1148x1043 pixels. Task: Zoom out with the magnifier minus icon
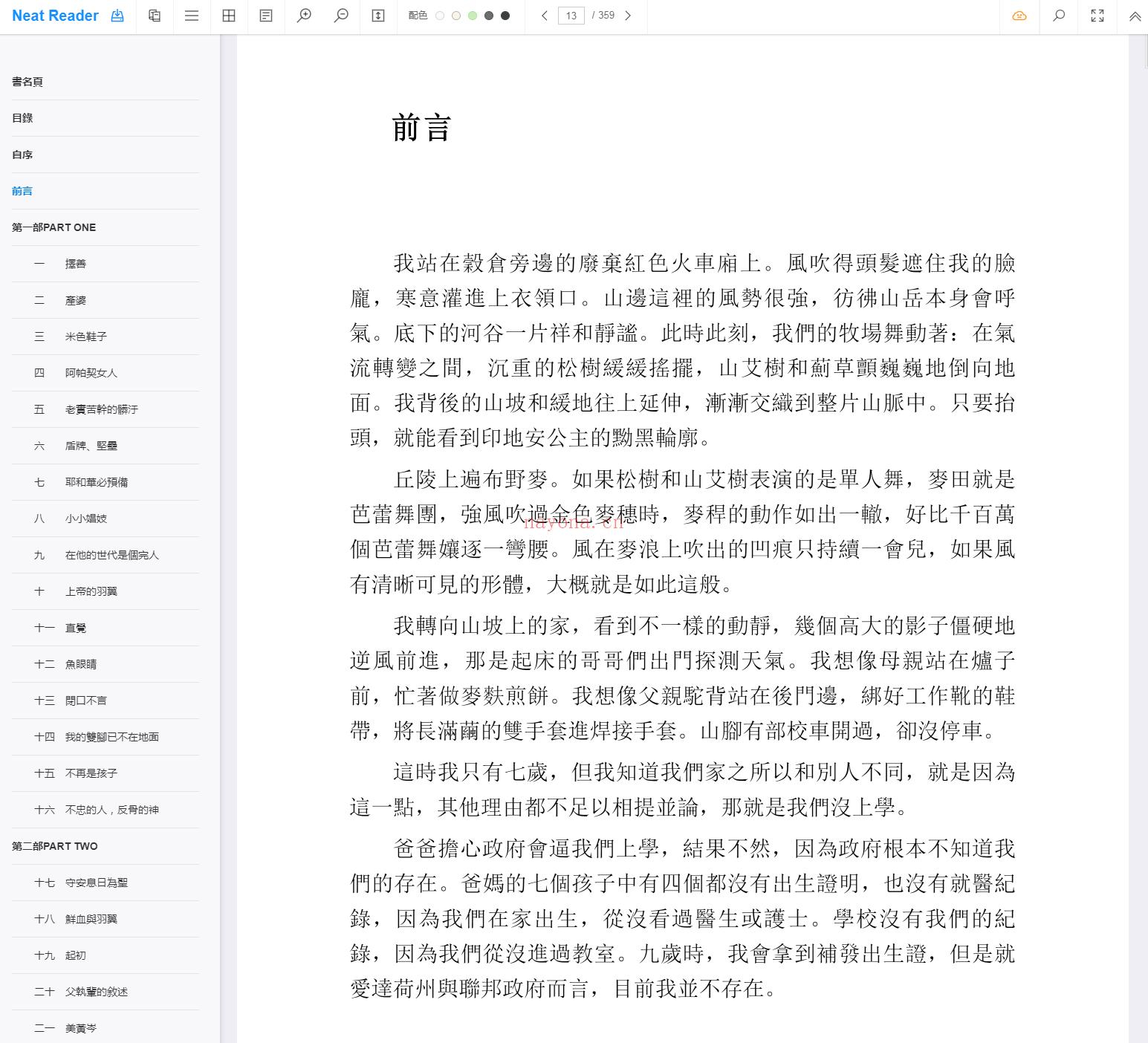tap(341, 16)
